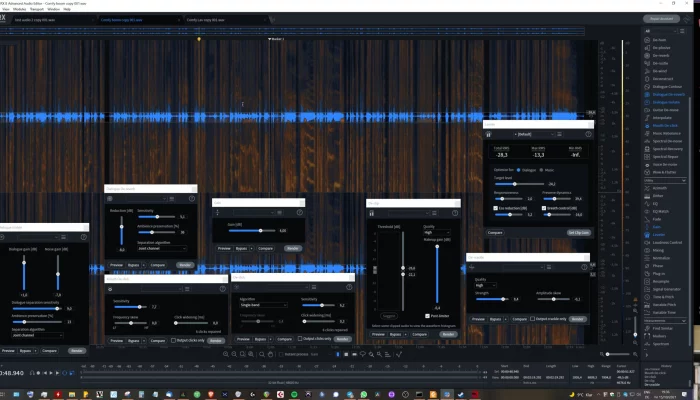Open the Find Similar tool
700x400 pixels.
point(662,328)
